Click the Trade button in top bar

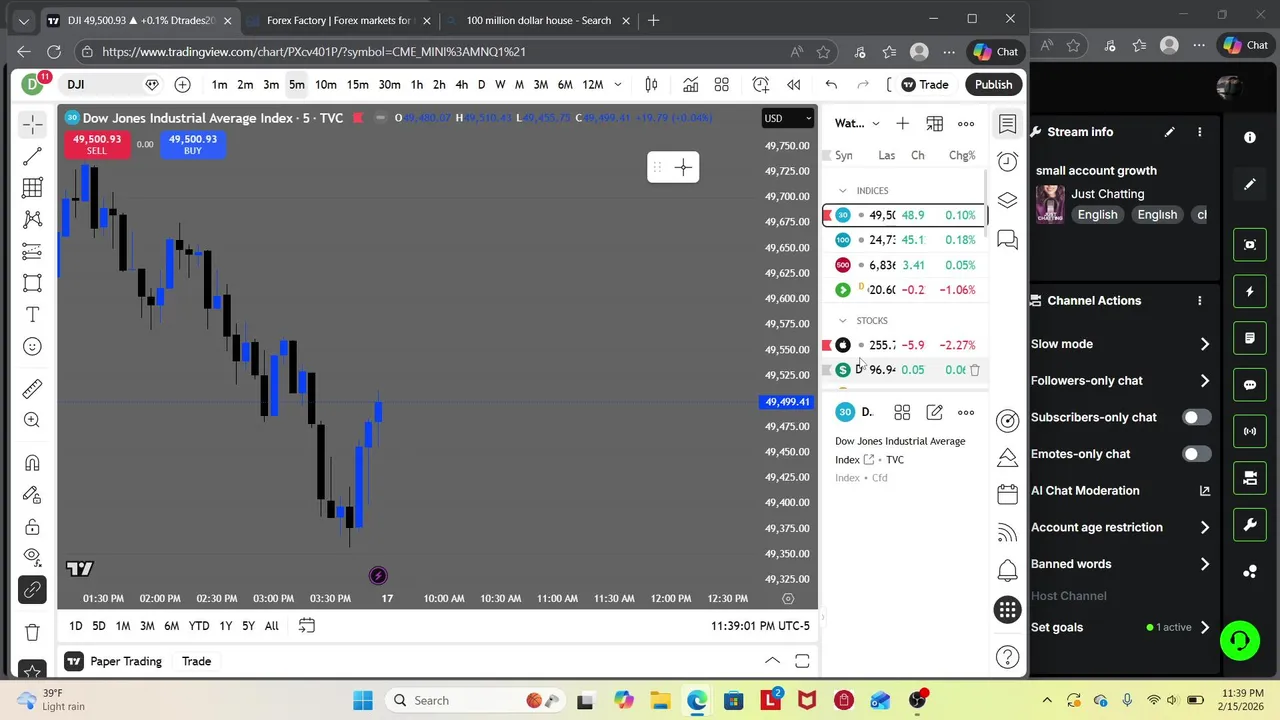point(924,85)
